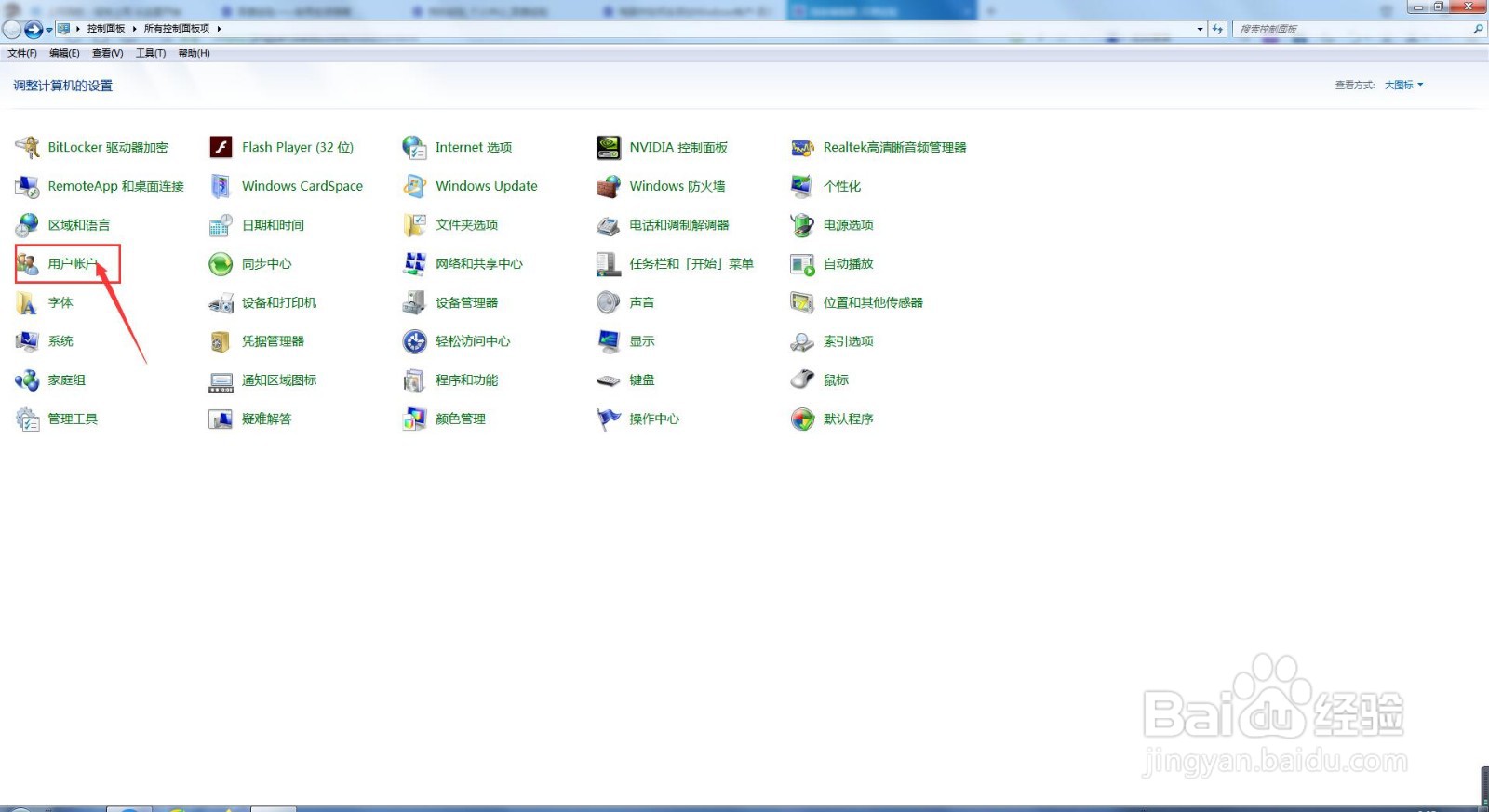This screenshot has height=812, width=1489.
Task: Open NVIDIA 控制面板 icon
Action: pyautogui.click(x=609, y=147)
